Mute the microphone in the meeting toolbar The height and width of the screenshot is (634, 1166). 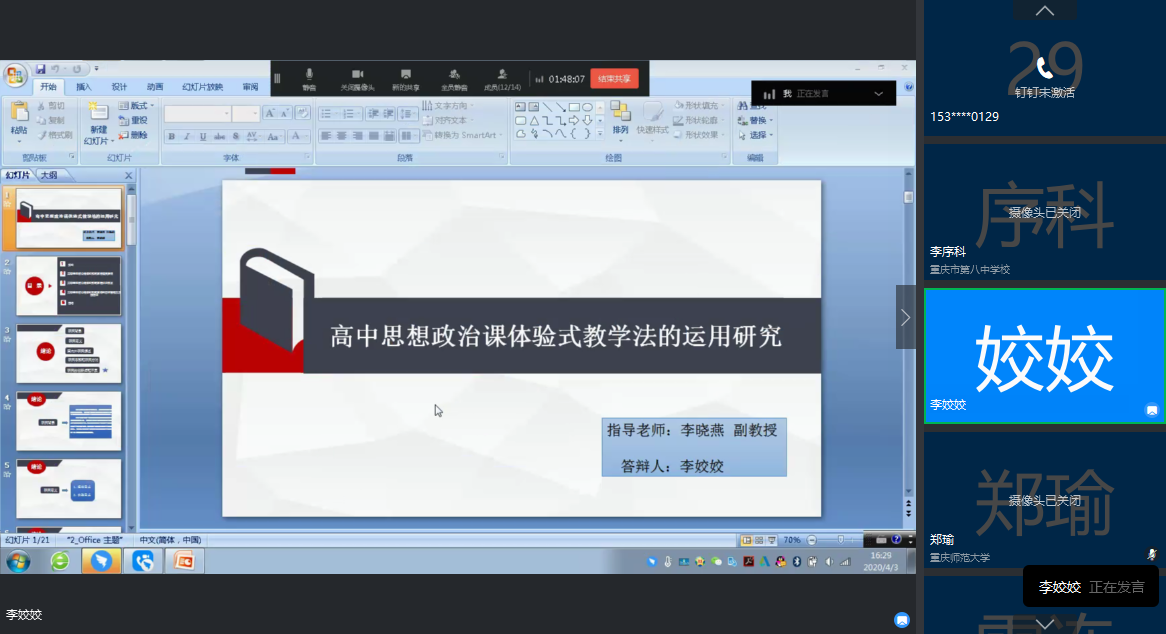(309, 78)
